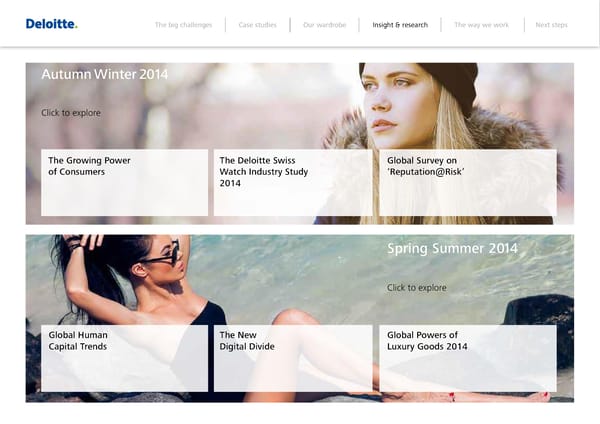Click to explore under Spring Summer 2014
The image size is (600, 424).
pos(416,288)
